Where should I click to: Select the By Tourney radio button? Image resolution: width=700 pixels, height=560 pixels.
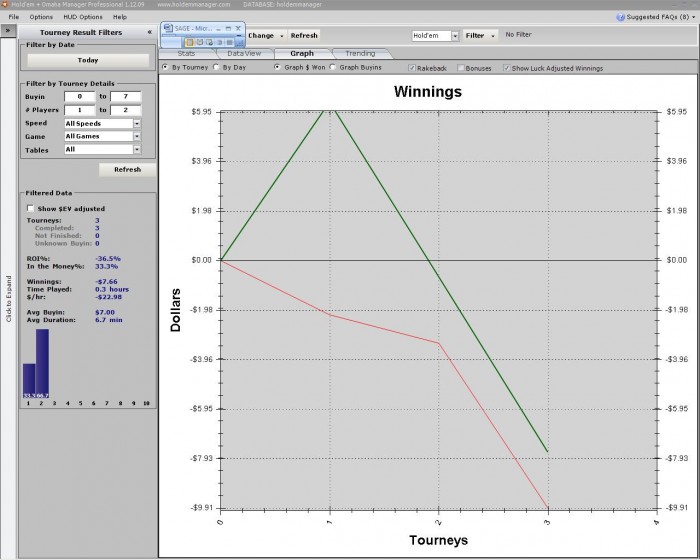click(165, 67)
